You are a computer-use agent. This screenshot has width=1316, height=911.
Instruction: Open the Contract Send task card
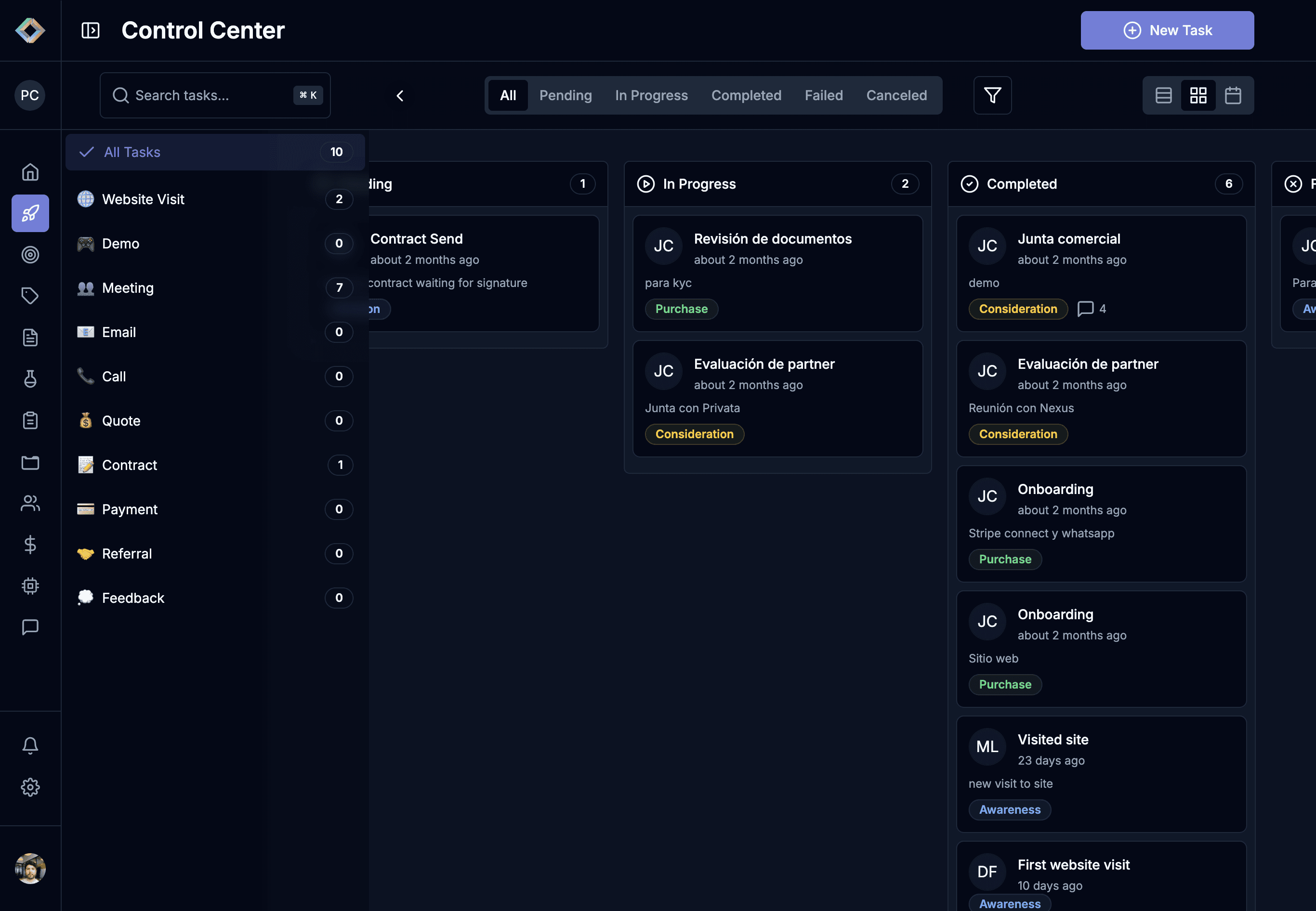484,273
